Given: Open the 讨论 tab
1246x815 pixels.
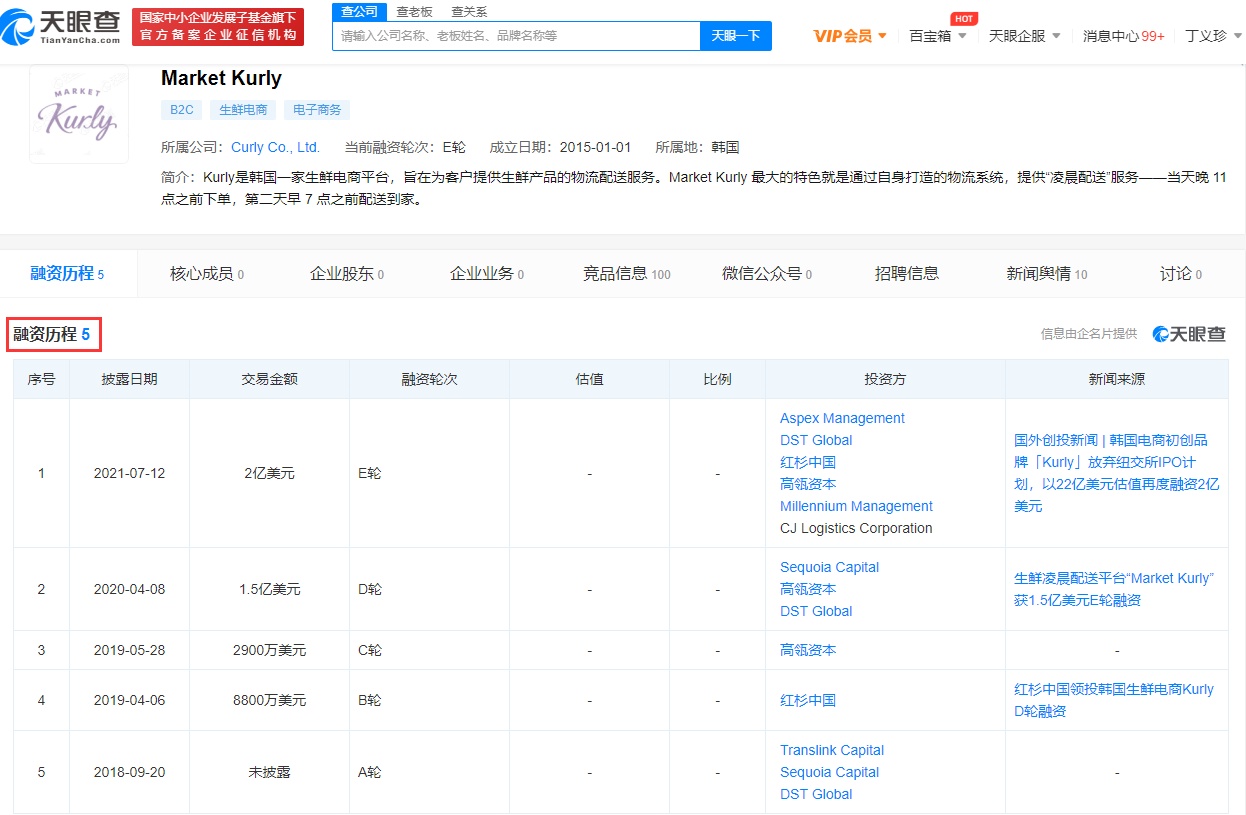Looking at the screenshot, I should (1181, 274).
